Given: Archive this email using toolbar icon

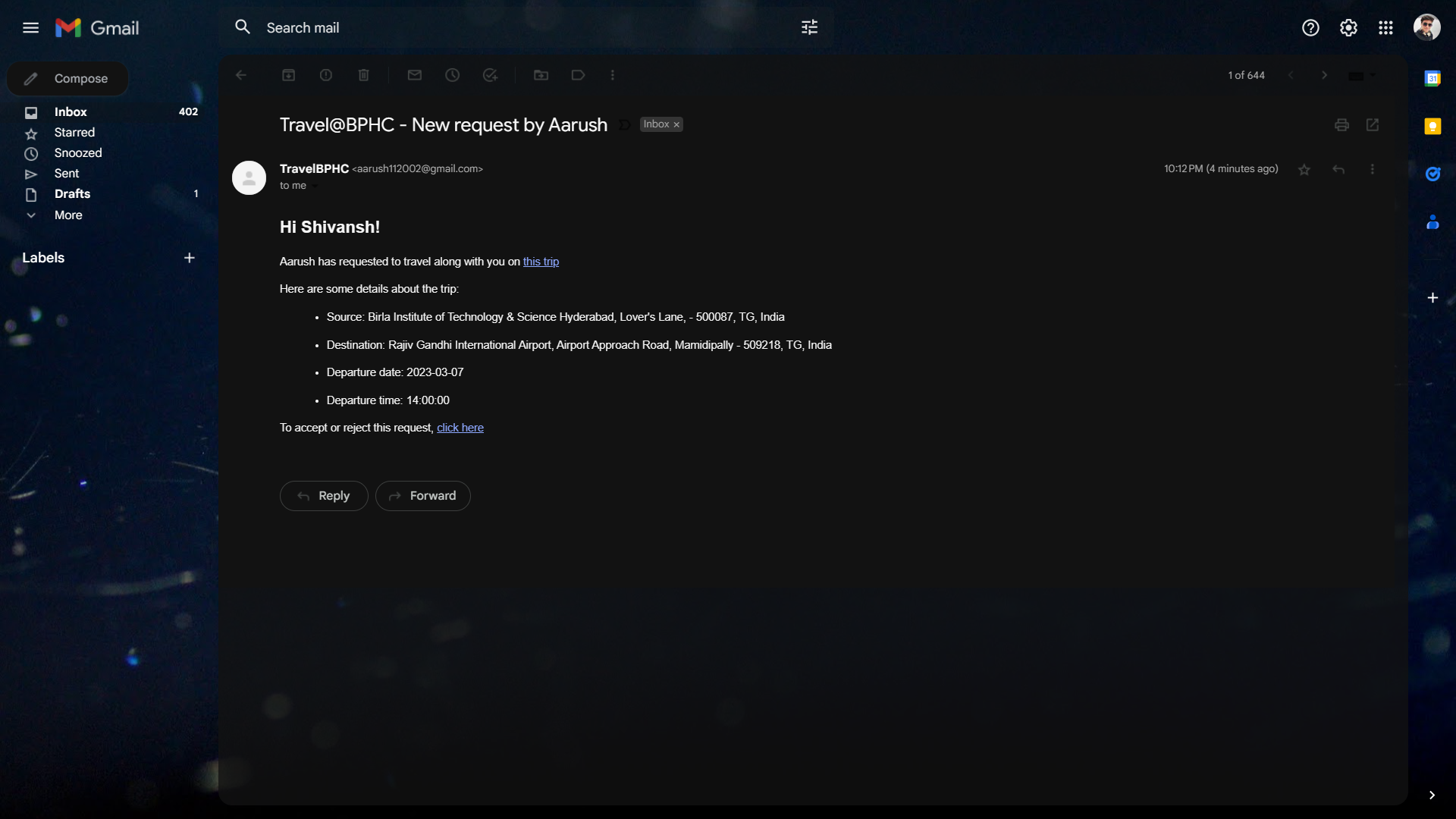Looking at the screenshot, I should pyautogui.click(x=288, y=75).
